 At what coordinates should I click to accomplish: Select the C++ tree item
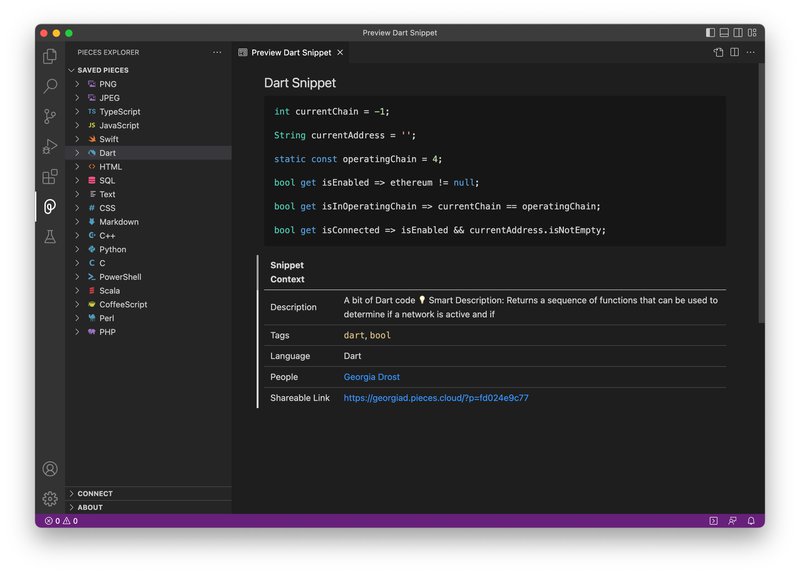coord(148,235)
